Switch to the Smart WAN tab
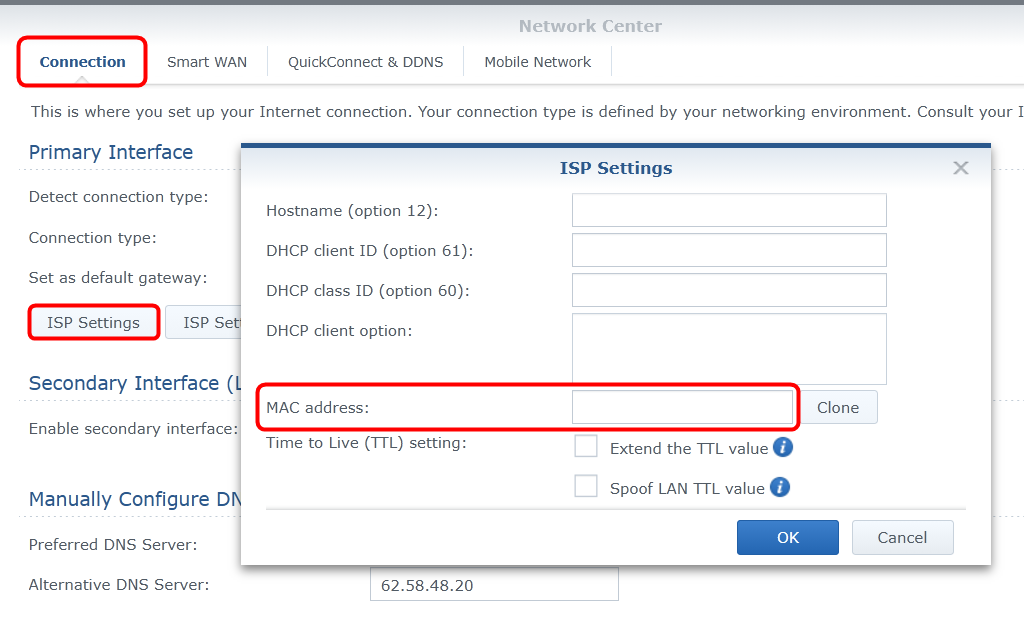The image size is (1024, 620). (206, 62)
